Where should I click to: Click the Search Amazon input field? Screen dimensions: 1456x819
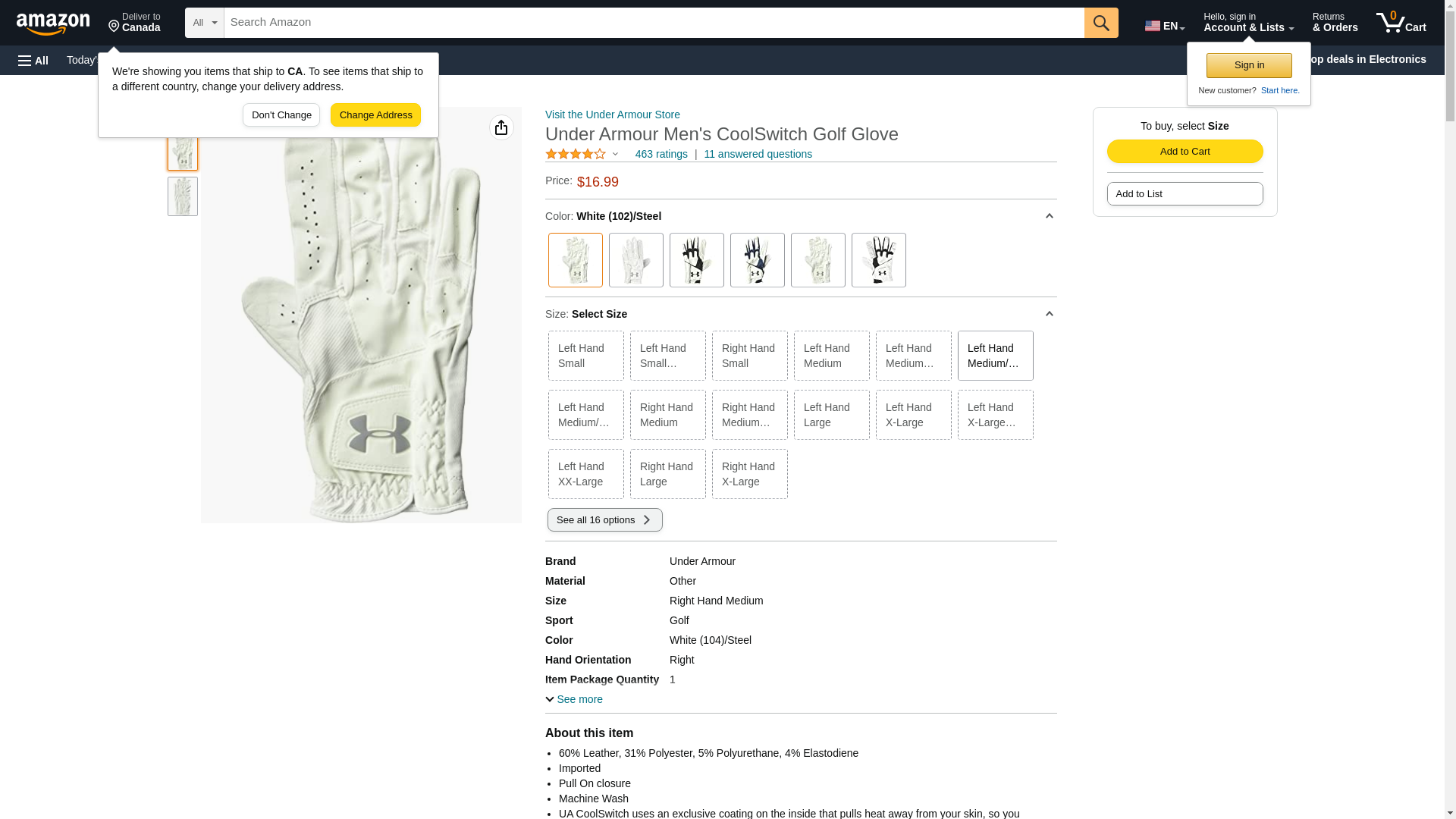[654, 23]
